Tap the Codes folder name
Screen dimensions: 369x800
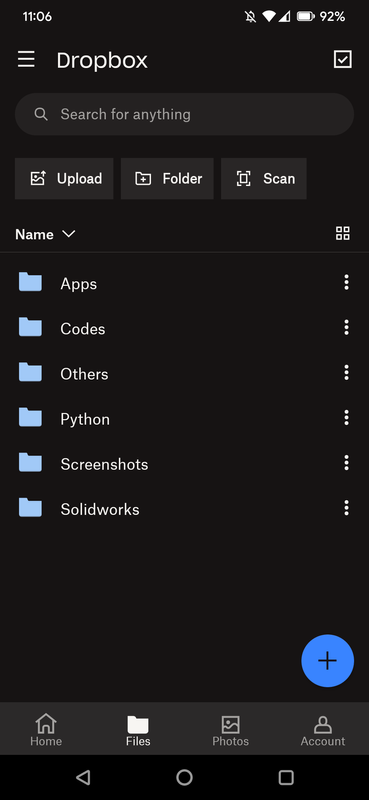[83, 329]
